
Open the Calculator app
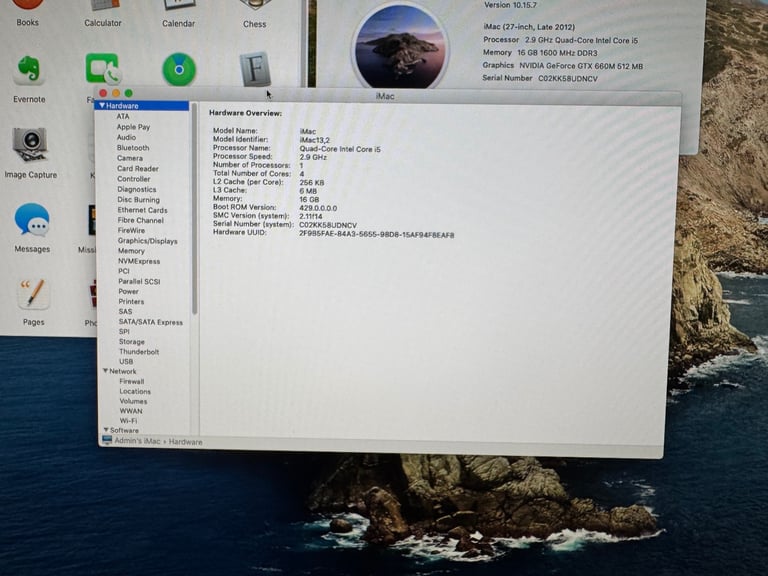103,6
